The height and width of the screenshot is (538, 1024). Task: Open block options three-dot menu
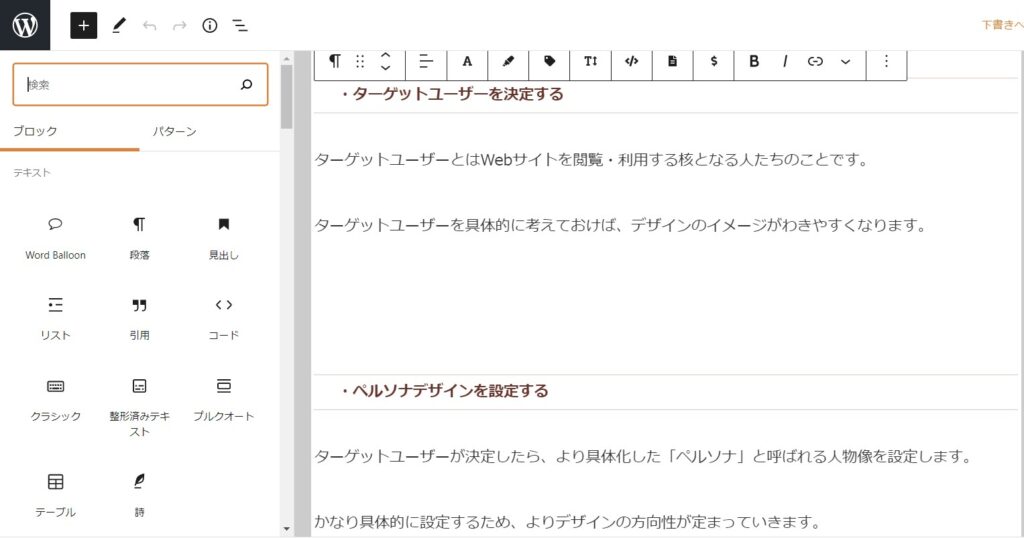coord(886,61)
